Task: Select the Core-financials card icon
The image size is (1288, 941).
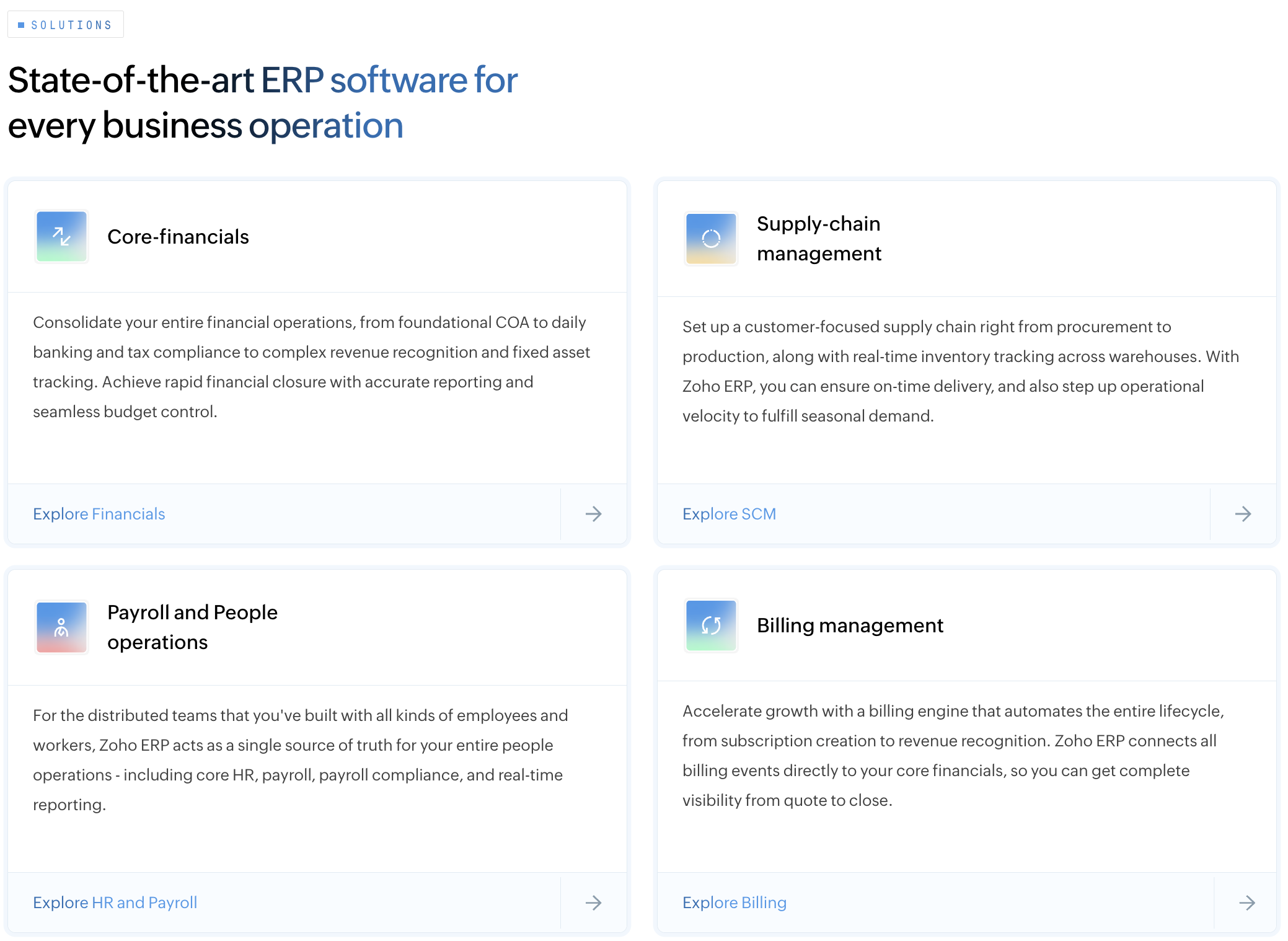Action: tap(61, 236)
